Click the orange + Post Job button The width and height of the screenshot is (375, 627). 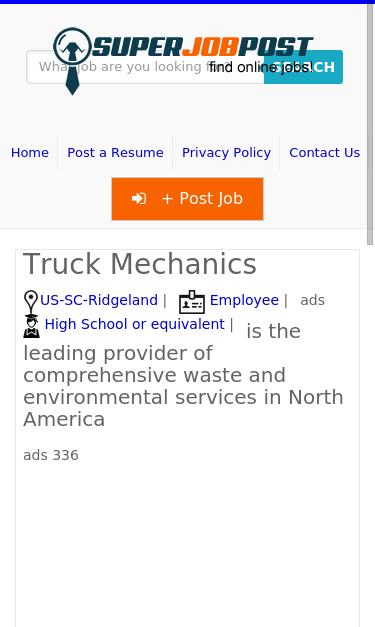188,199
